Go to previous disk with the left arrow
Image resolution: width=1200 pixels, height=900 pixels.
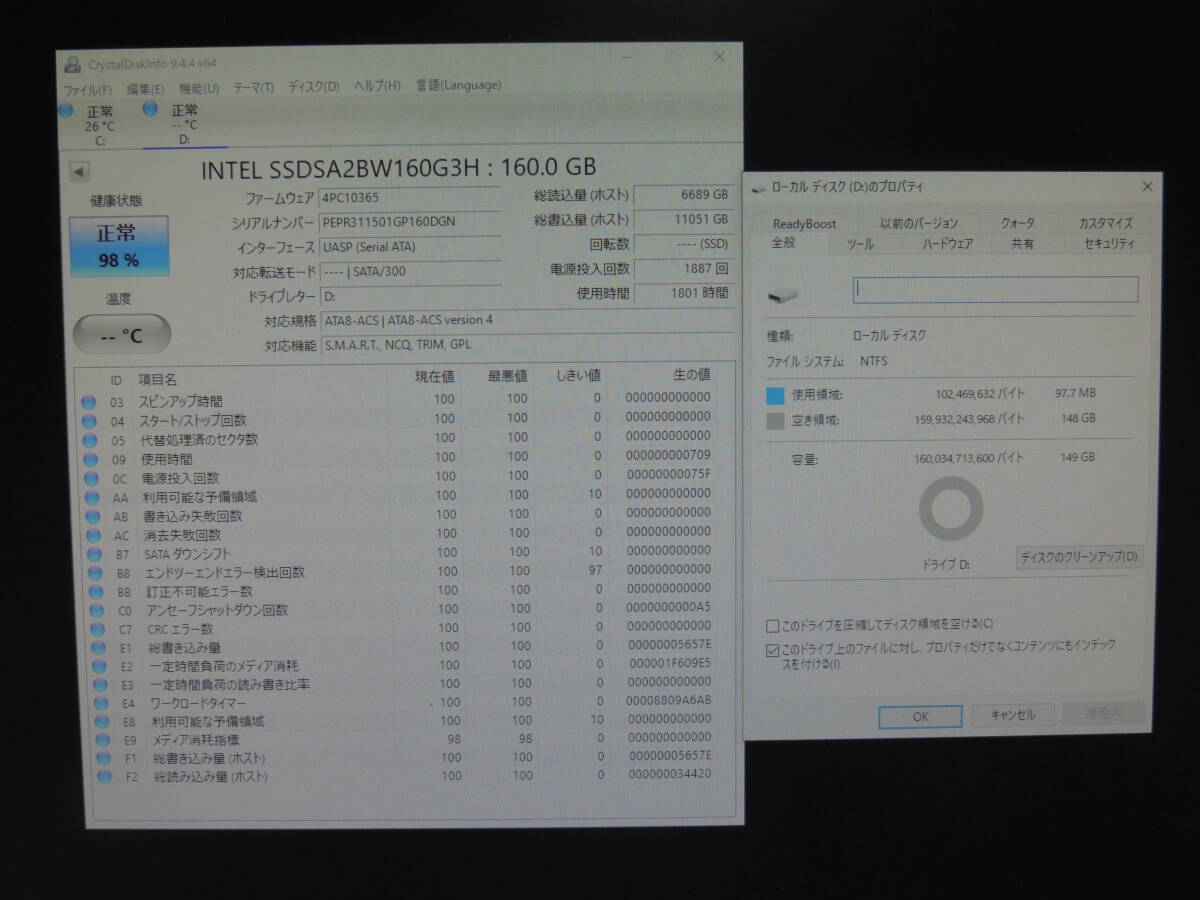(79, 171)
